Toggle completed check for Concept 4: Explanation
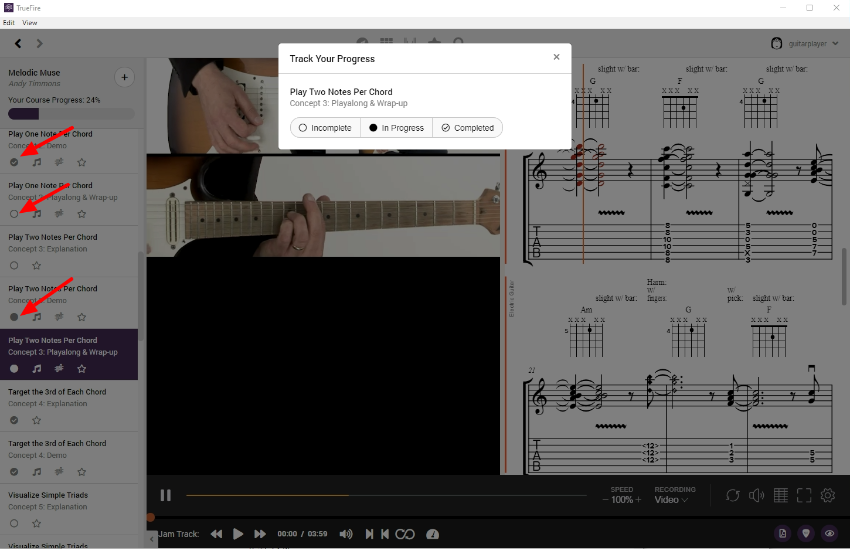 (x=14, y=420)
